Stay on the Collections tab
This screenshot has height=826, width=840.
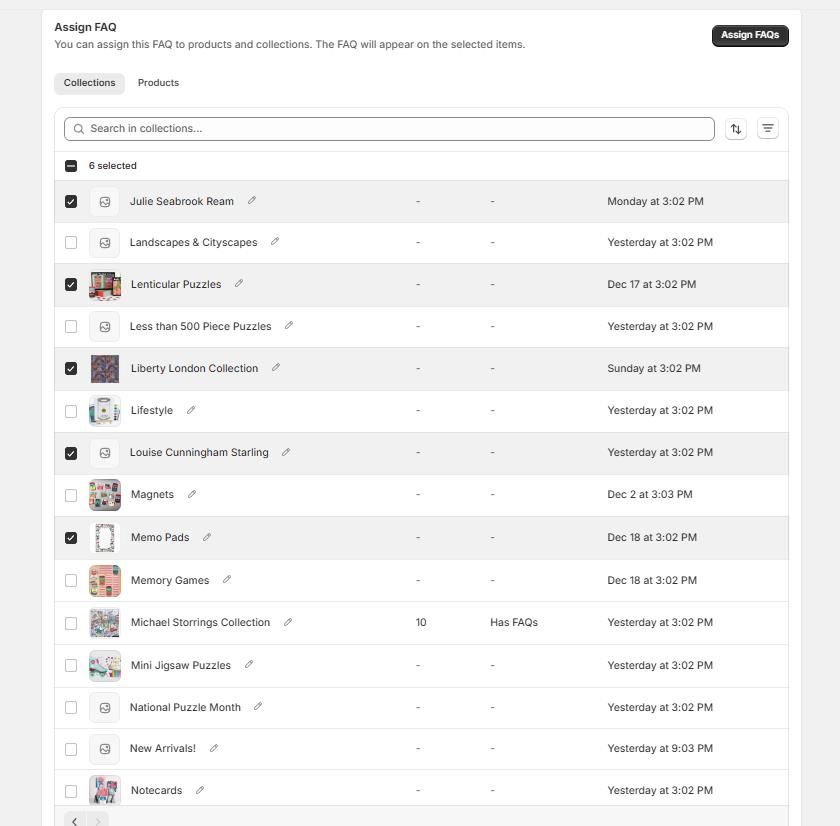coord(89,83)
